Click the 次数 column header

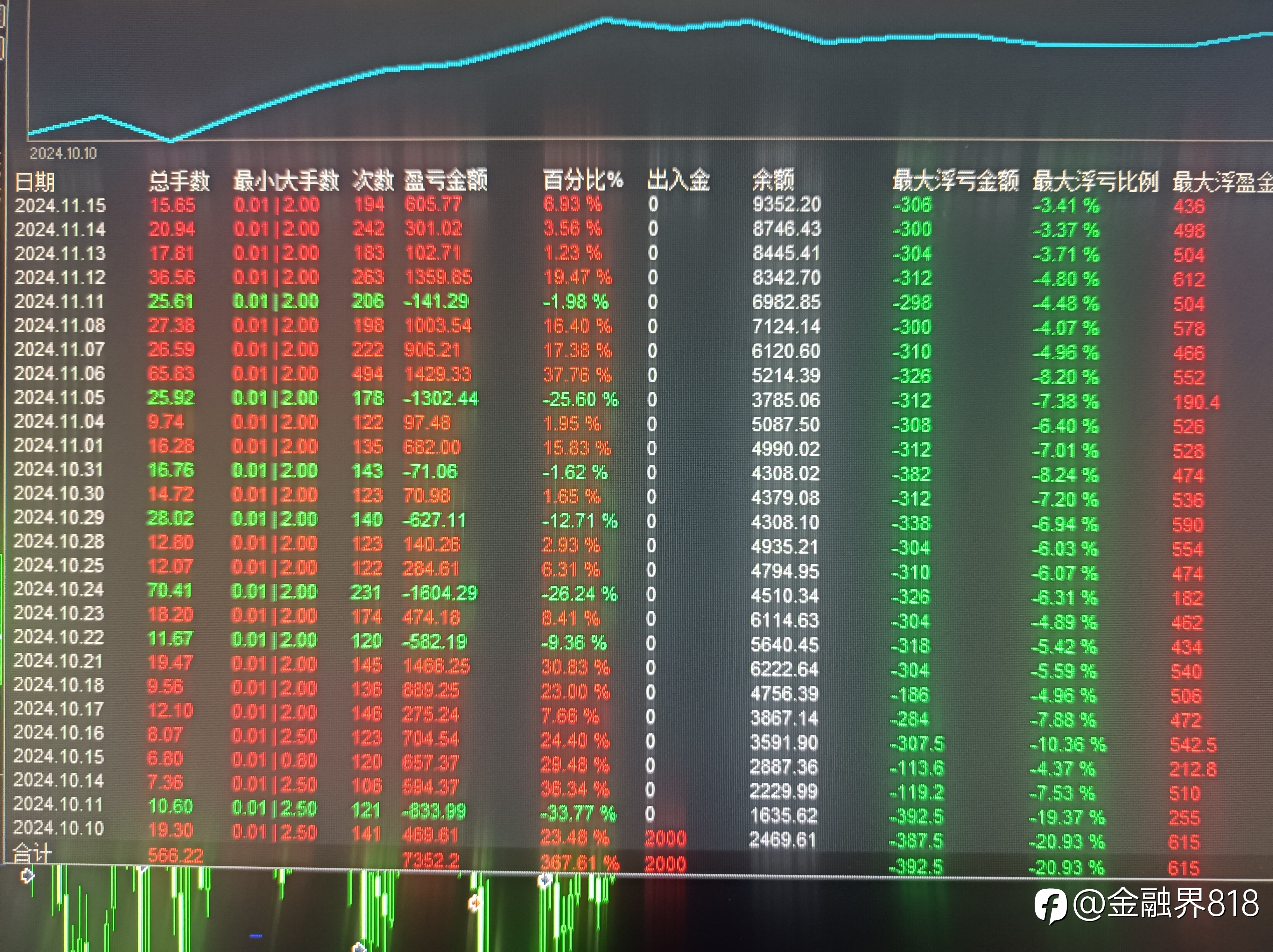[373, 181]
